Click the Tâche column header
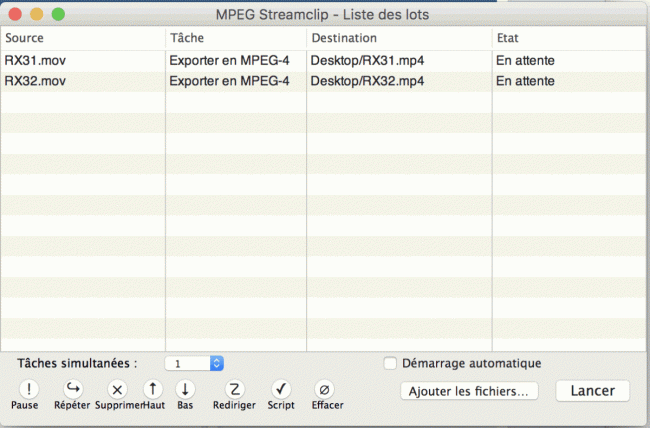 click(236, 38)
